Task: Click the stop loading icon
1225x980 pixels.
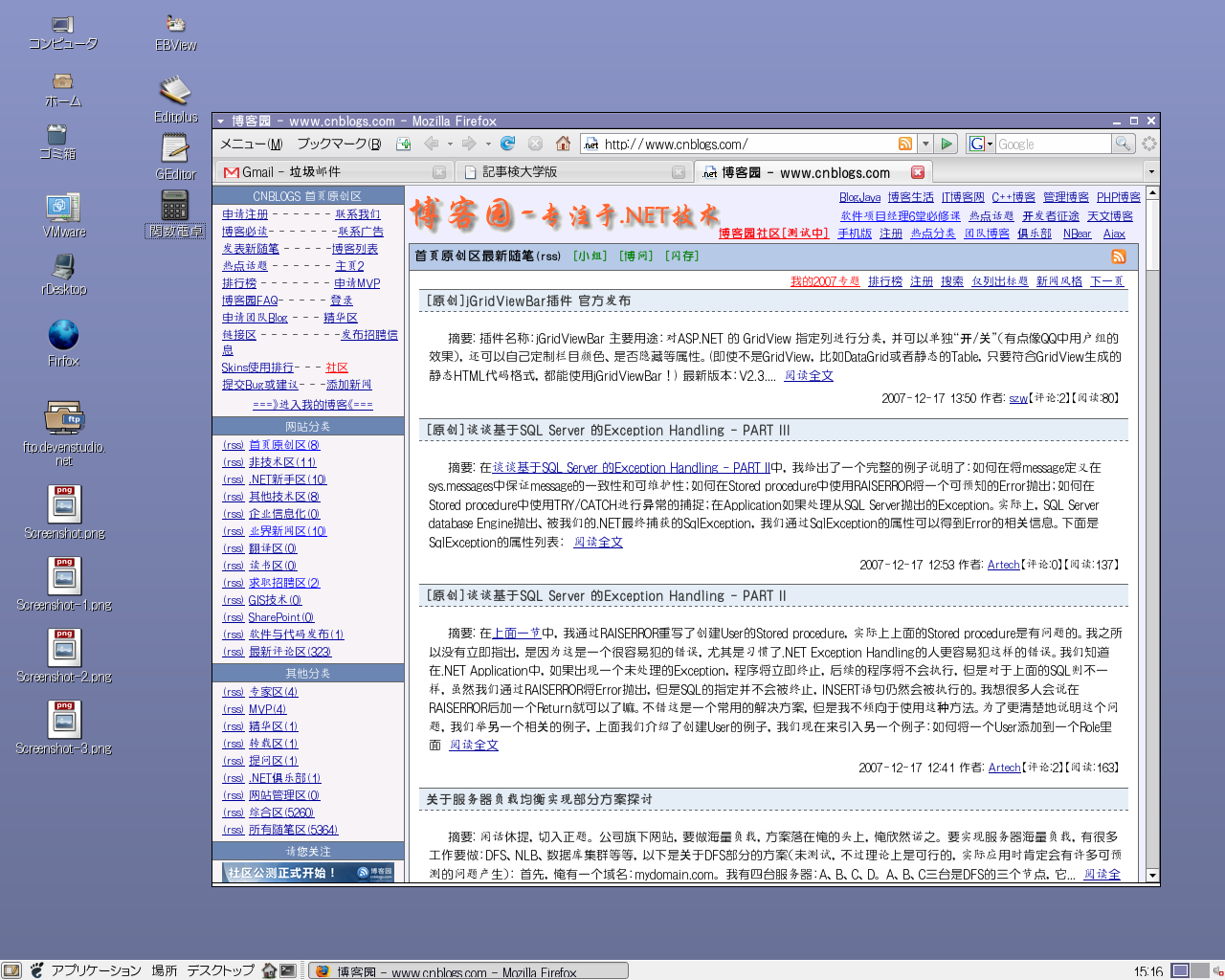Action: point(535,144)
